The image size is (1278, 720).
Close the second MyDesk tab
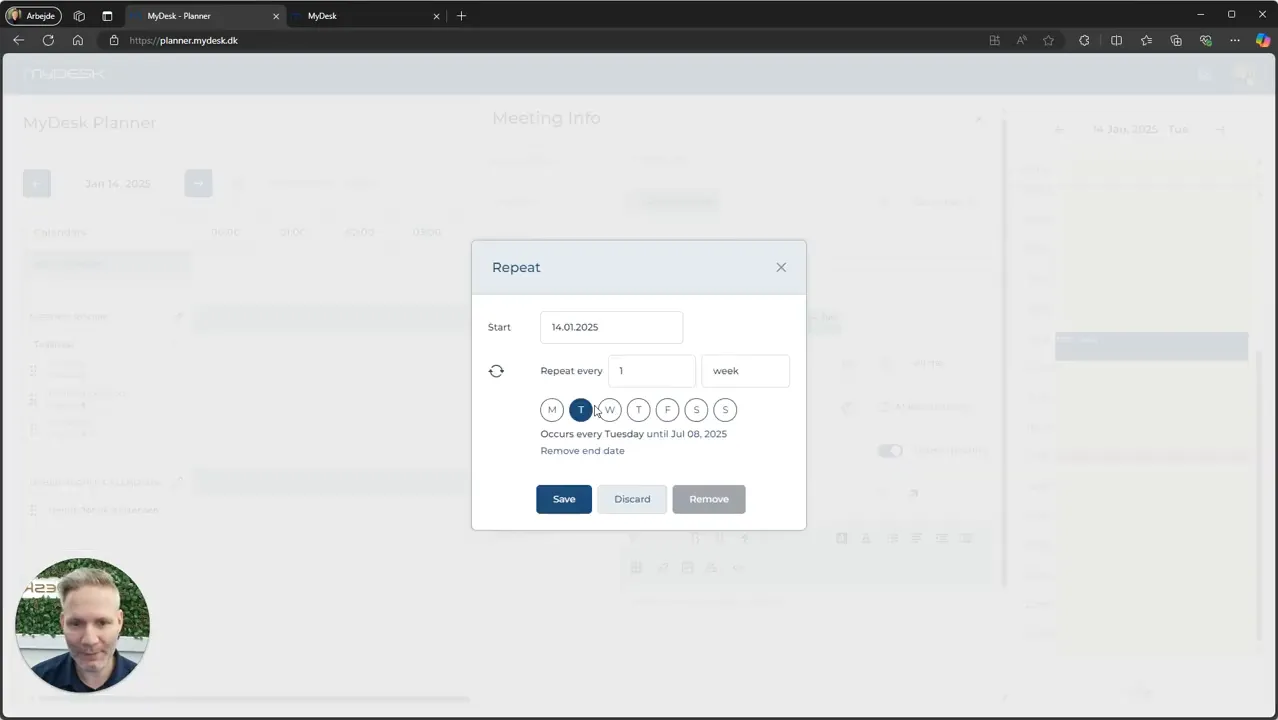(436, 16)
